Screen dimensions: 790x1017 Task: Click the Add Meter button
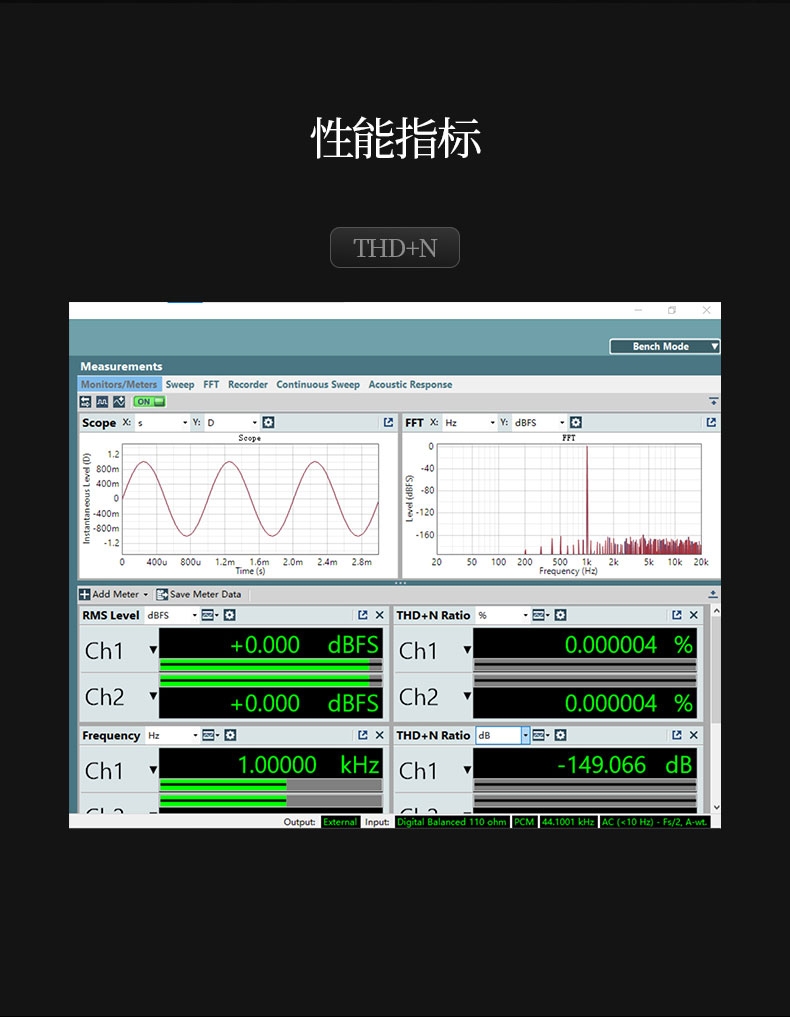point(113,594)
